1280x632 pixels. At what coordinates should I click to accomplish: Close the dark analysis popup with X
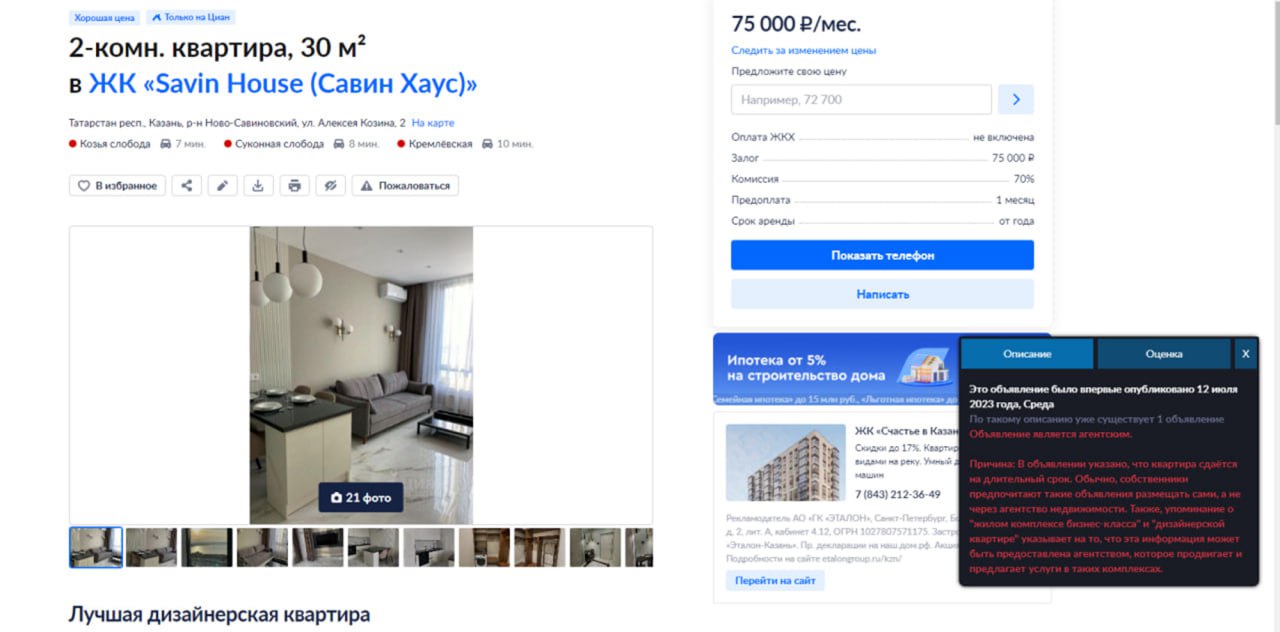click(1245, 354)
